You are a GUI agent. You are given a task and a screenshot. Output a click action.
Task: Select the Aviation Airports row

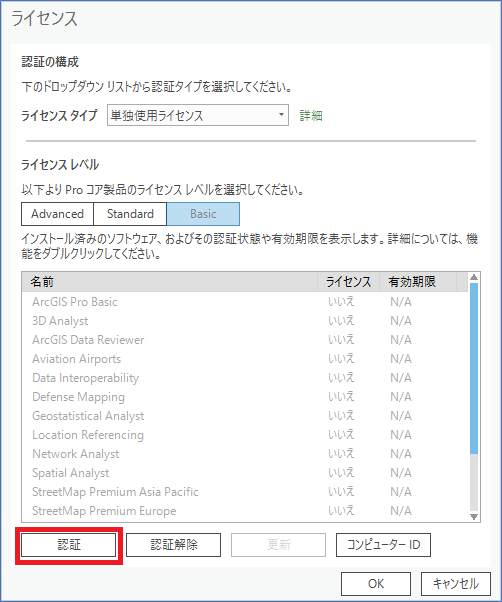[x=245, y=359]
